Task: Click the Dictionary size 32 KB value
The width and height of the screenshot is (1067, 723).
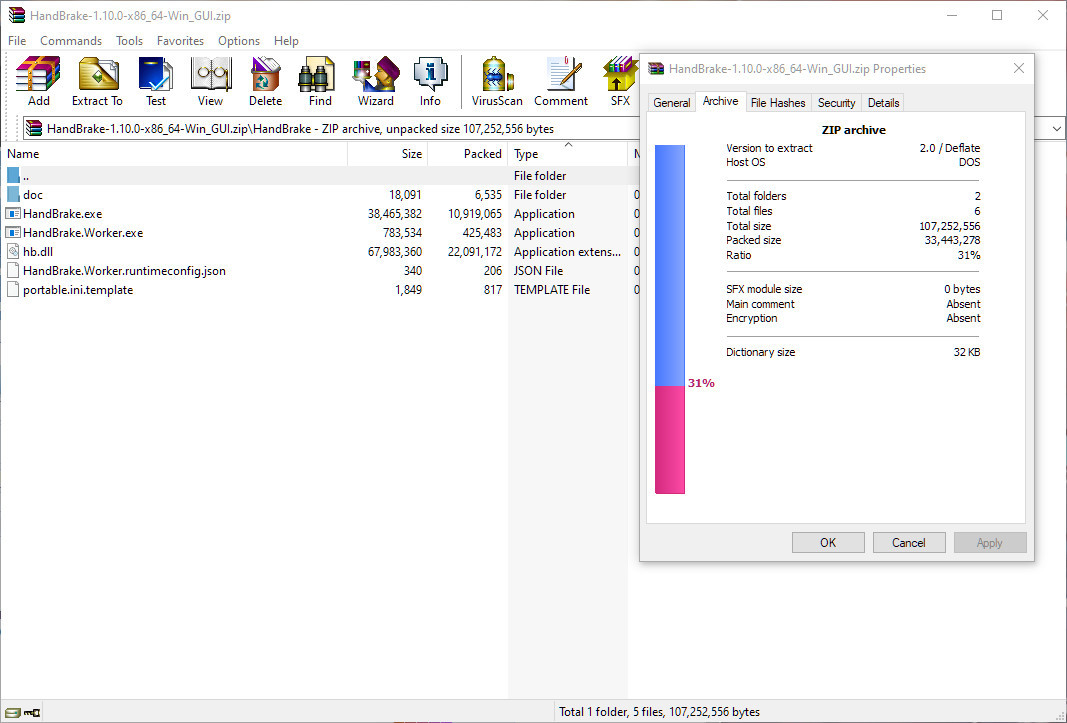Action: coord(967,352)
